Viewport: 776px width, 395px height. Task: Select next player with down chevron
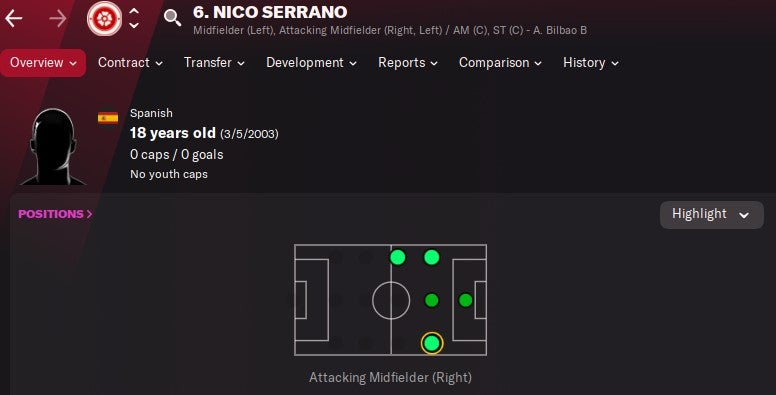click(134, 25)
